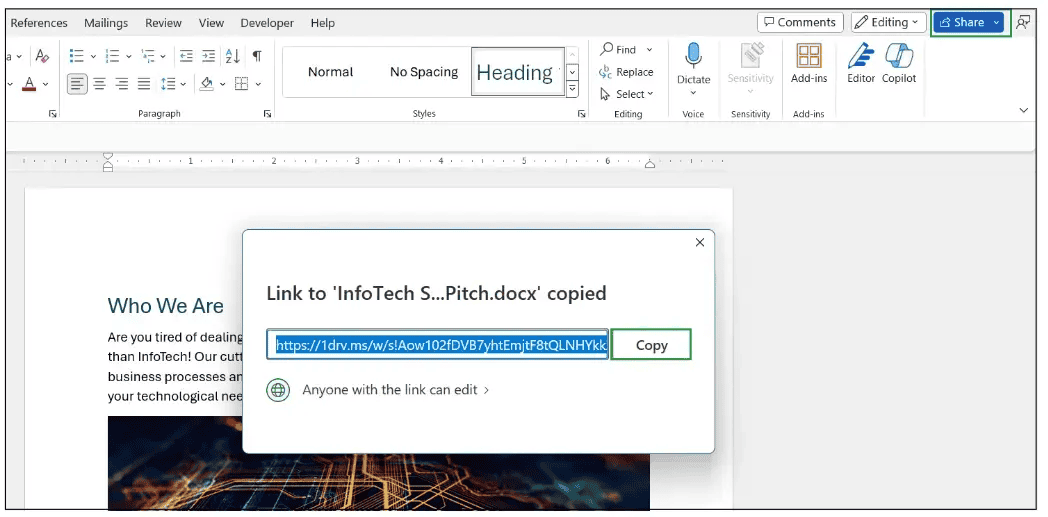
Task: Justify the paragraph text
Action: click(x=144, y=83)
